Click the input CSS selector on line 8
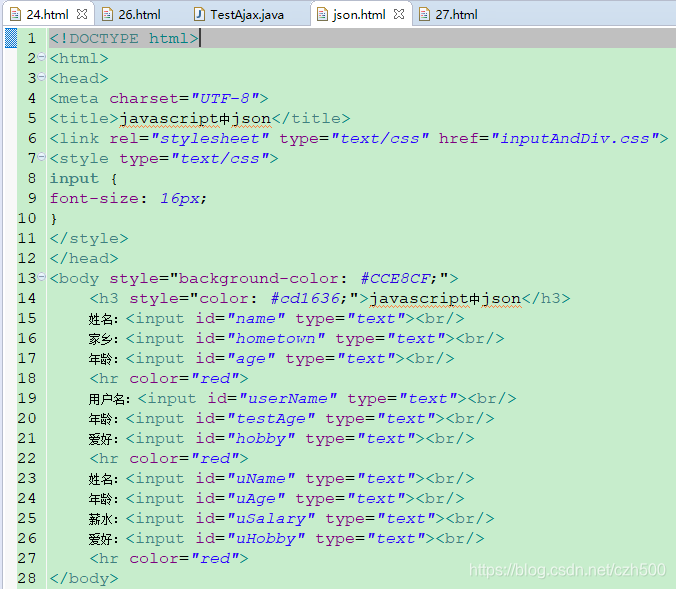The image size is (676, 589). [x=74, y=179]
